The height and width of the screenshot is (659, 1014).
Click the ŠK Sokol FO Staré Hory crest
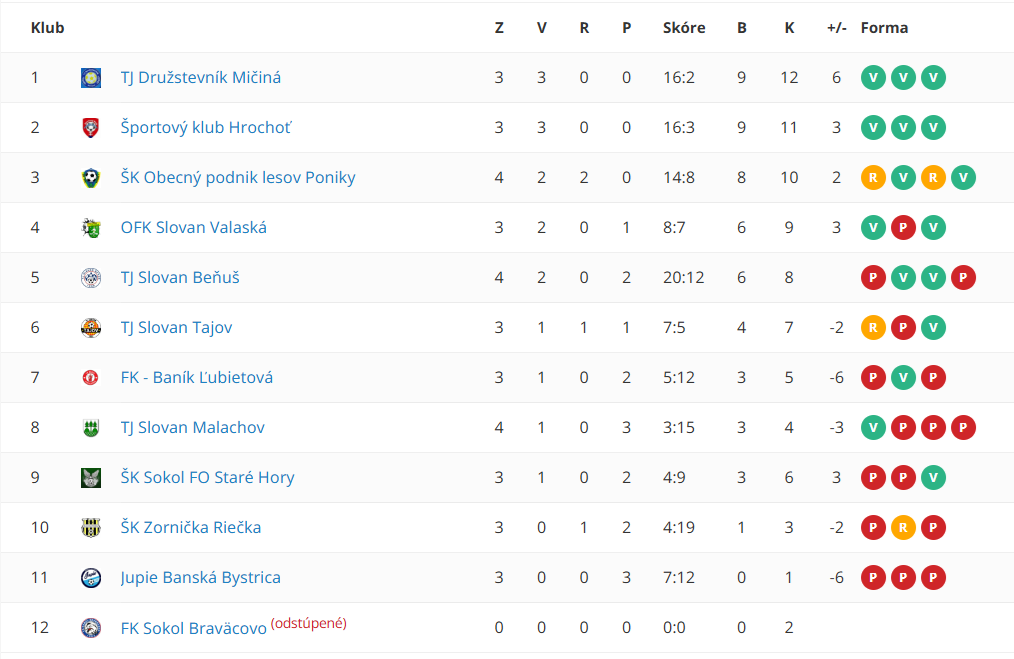[91, 477]
